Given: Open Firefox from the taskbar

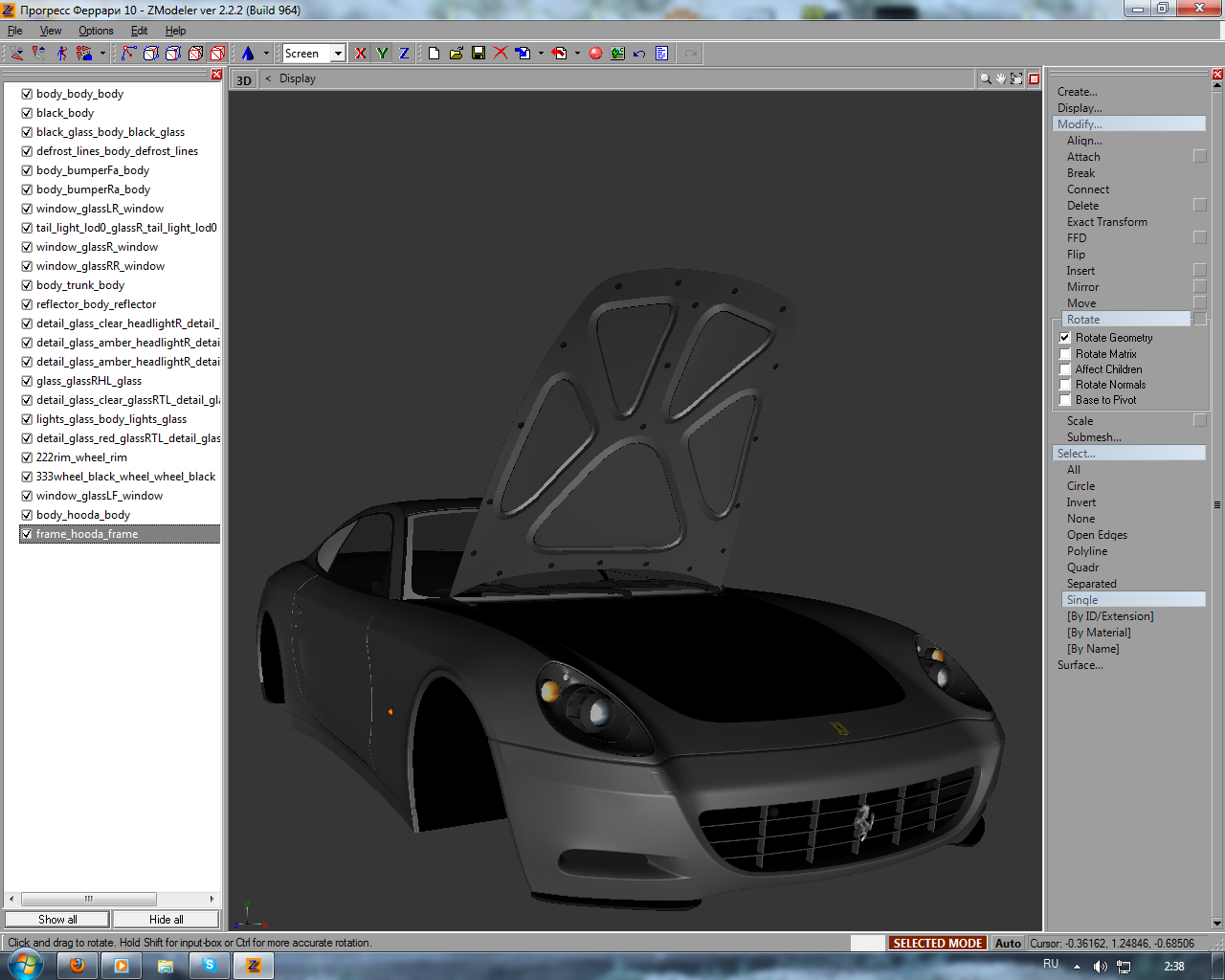Looking at the screenshot, I should (78, 966).
